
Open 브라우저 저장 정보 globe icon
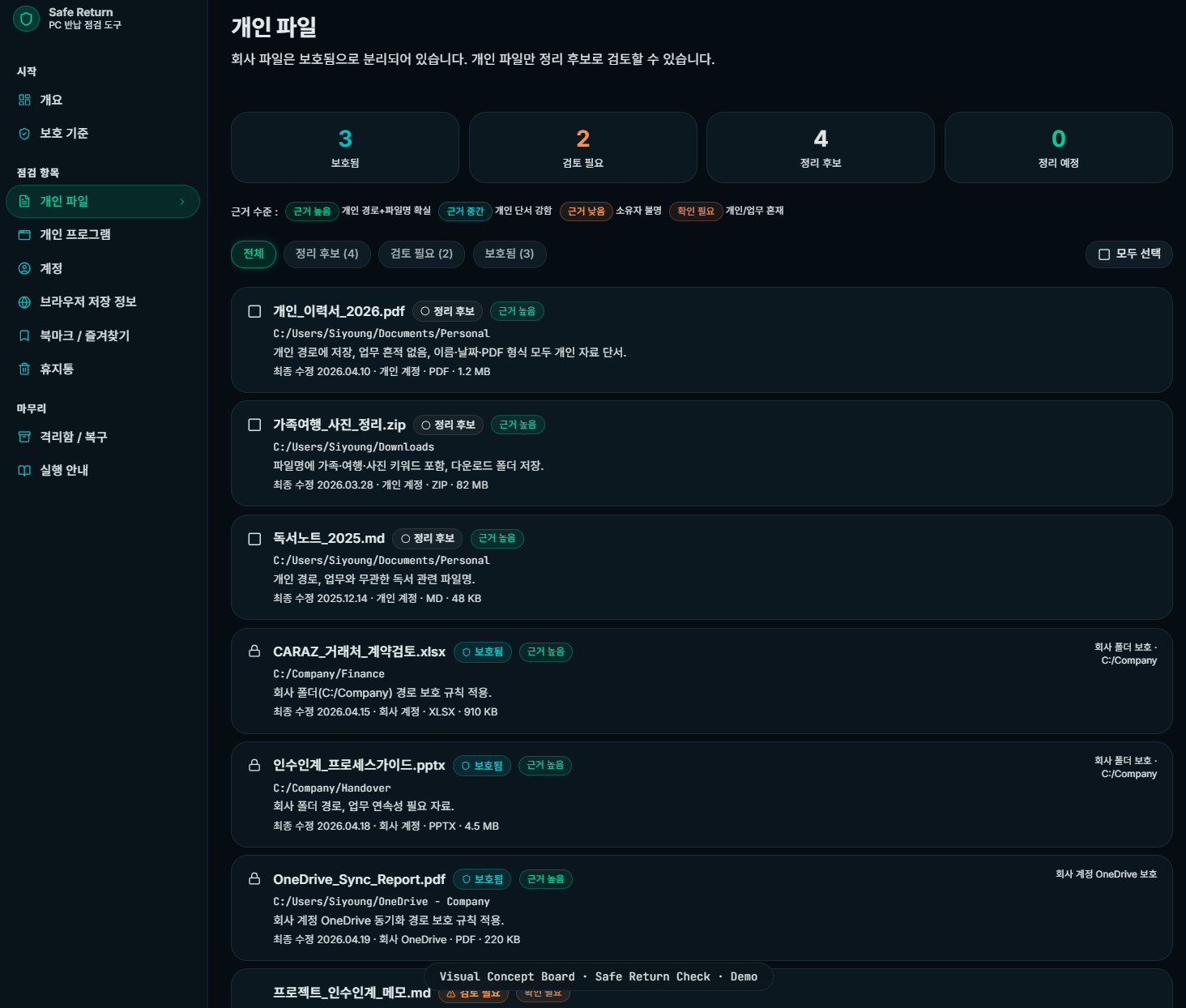24,302
